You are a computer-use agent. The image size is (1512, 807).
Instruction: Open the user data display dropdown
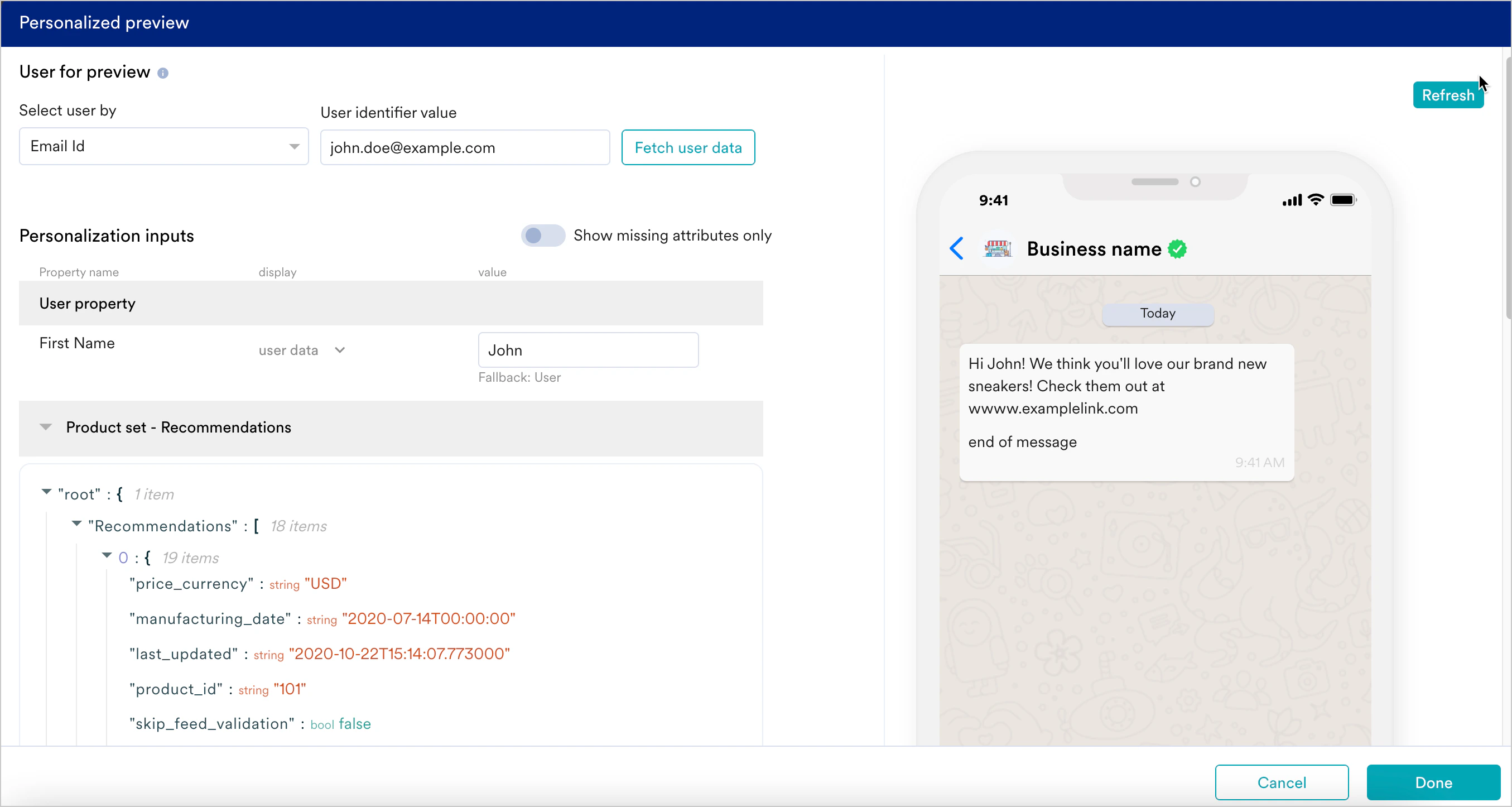coord(302,350)
